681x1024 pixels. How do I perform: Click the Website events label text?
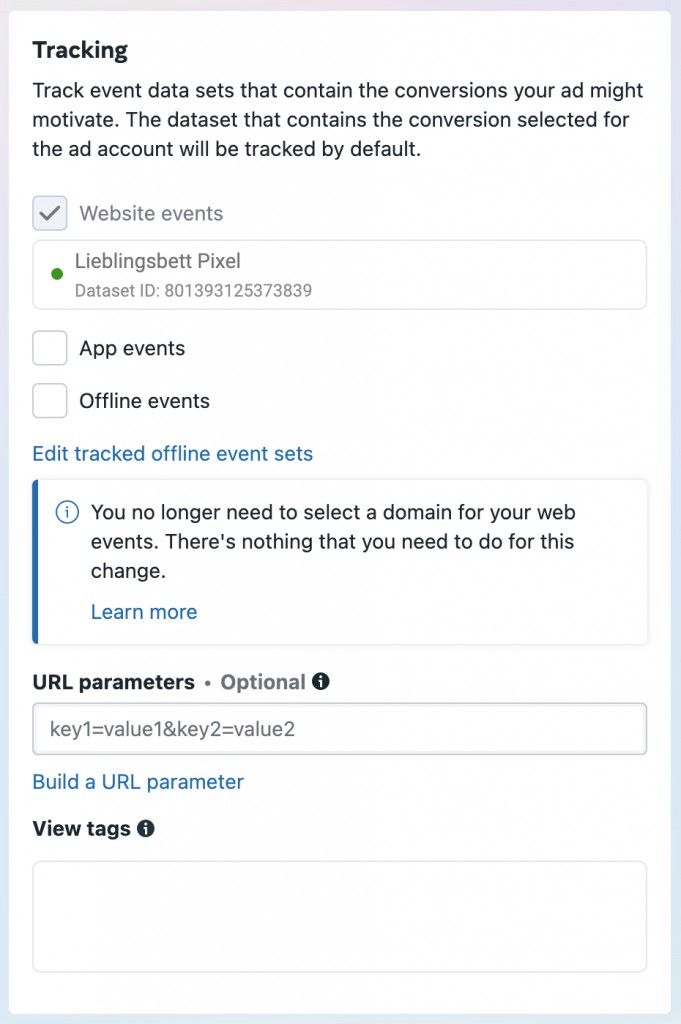click(151, 213)
